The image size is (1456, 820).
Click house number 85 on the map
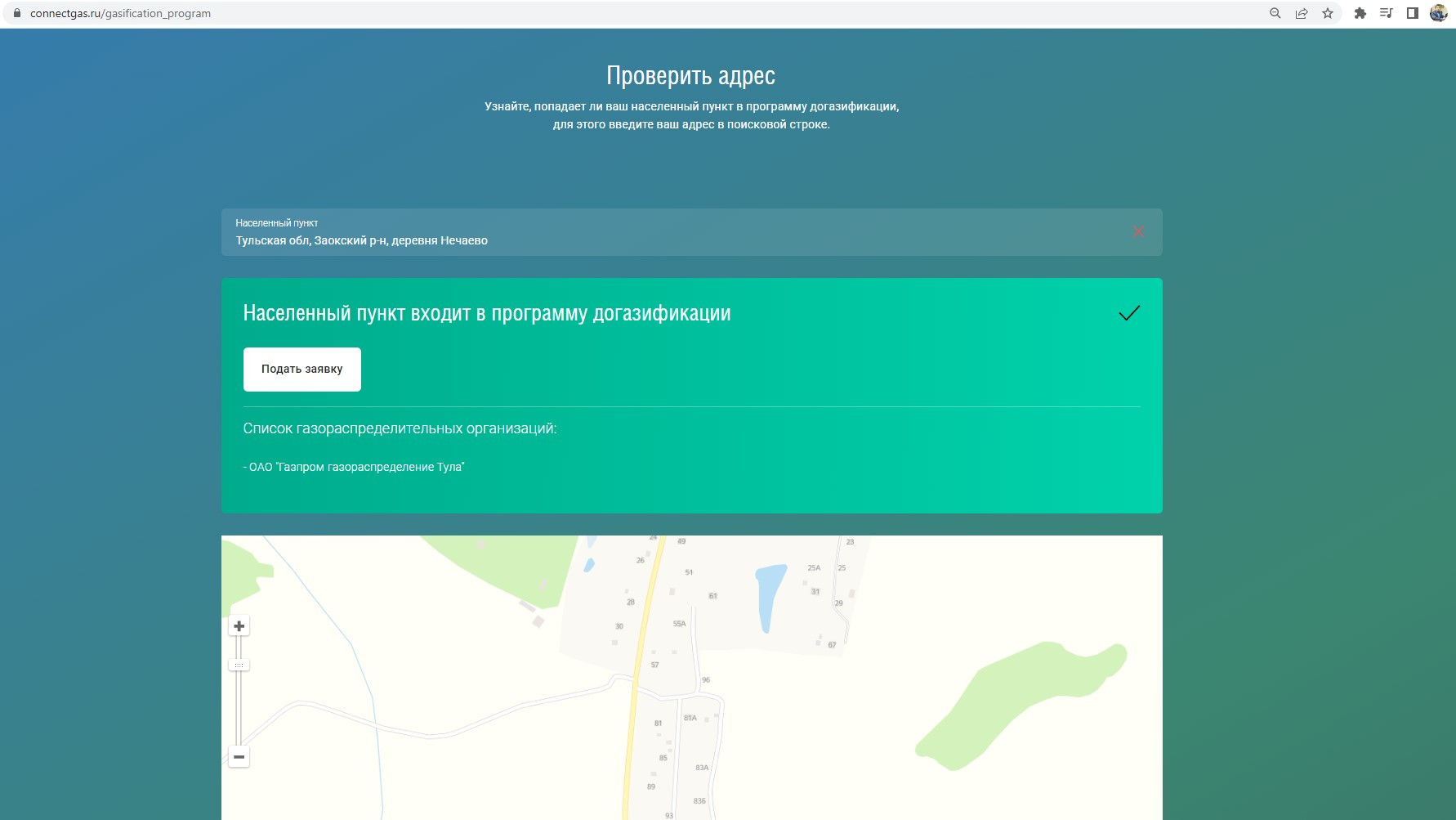tap(663, 758)
